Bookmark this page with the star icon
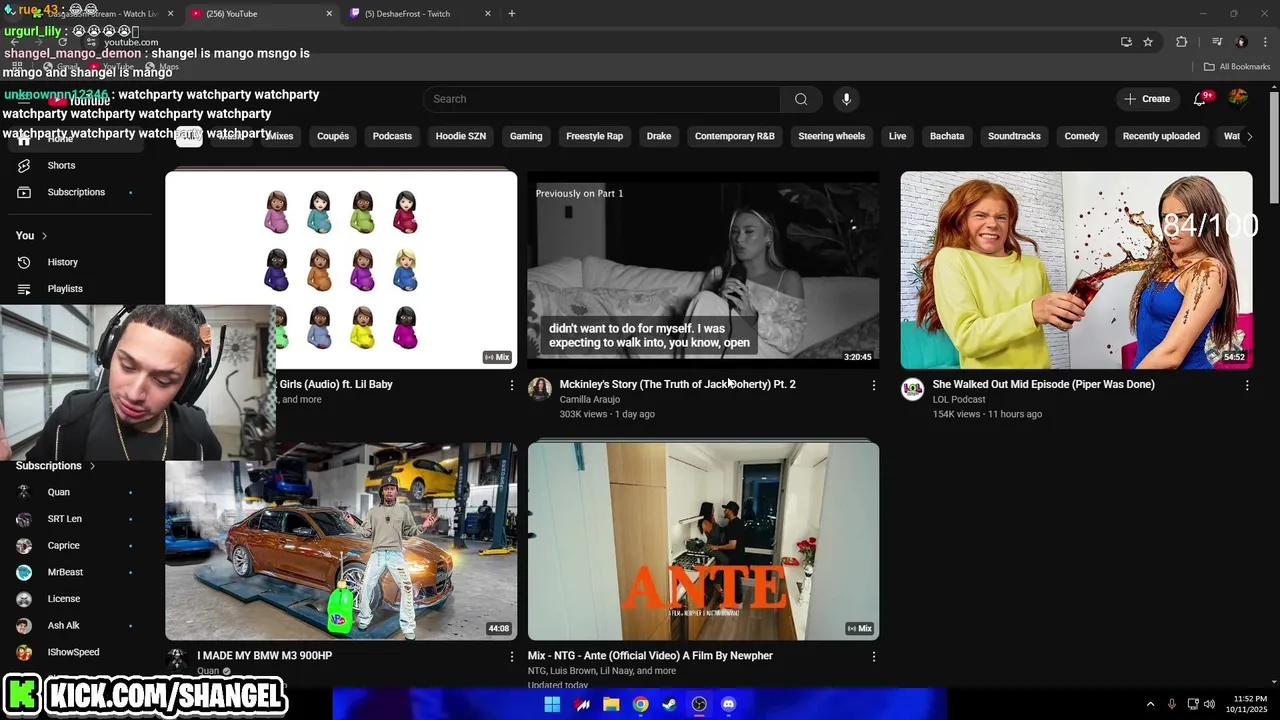The image size is (1280, 720). pos(1148,42)
